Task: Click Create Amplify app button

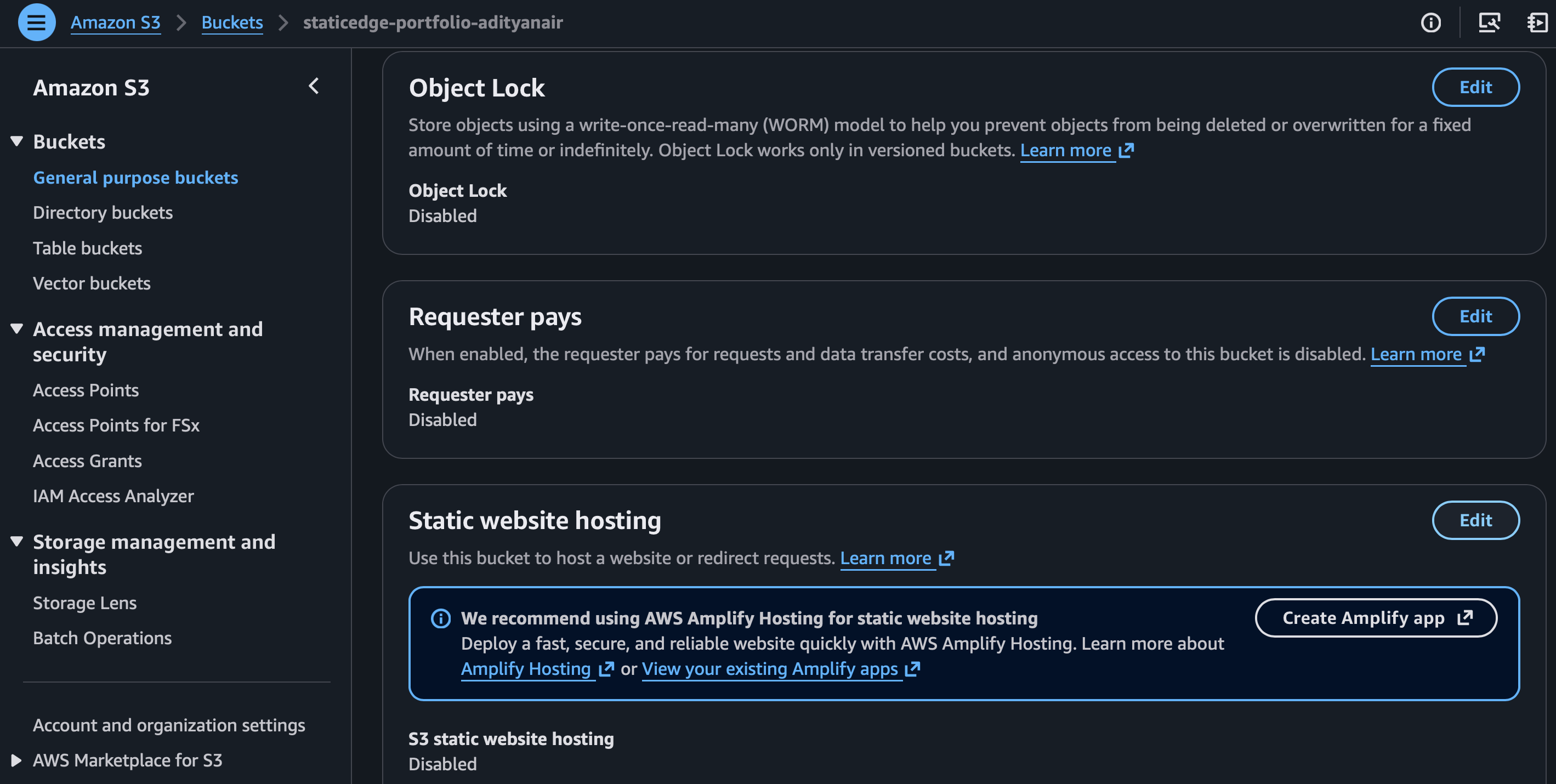Action: [1376, 618]
